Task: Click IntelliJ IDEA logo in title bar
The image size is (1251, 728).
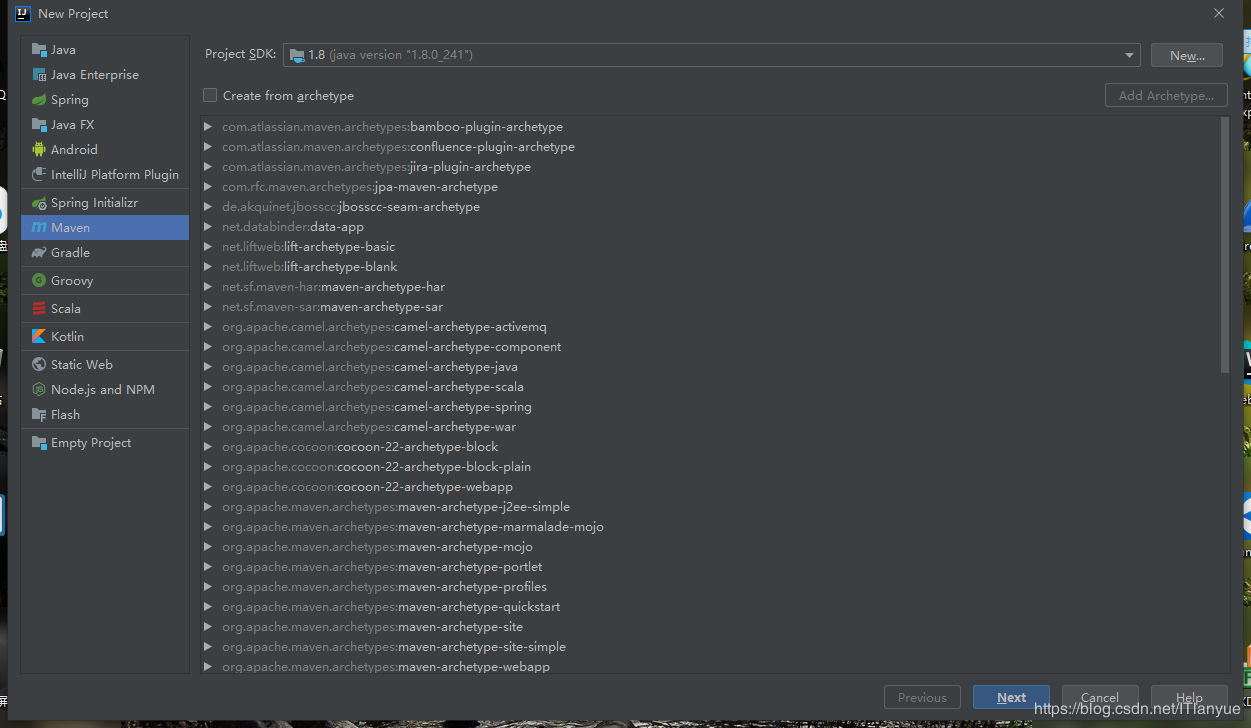Action: 22,14
